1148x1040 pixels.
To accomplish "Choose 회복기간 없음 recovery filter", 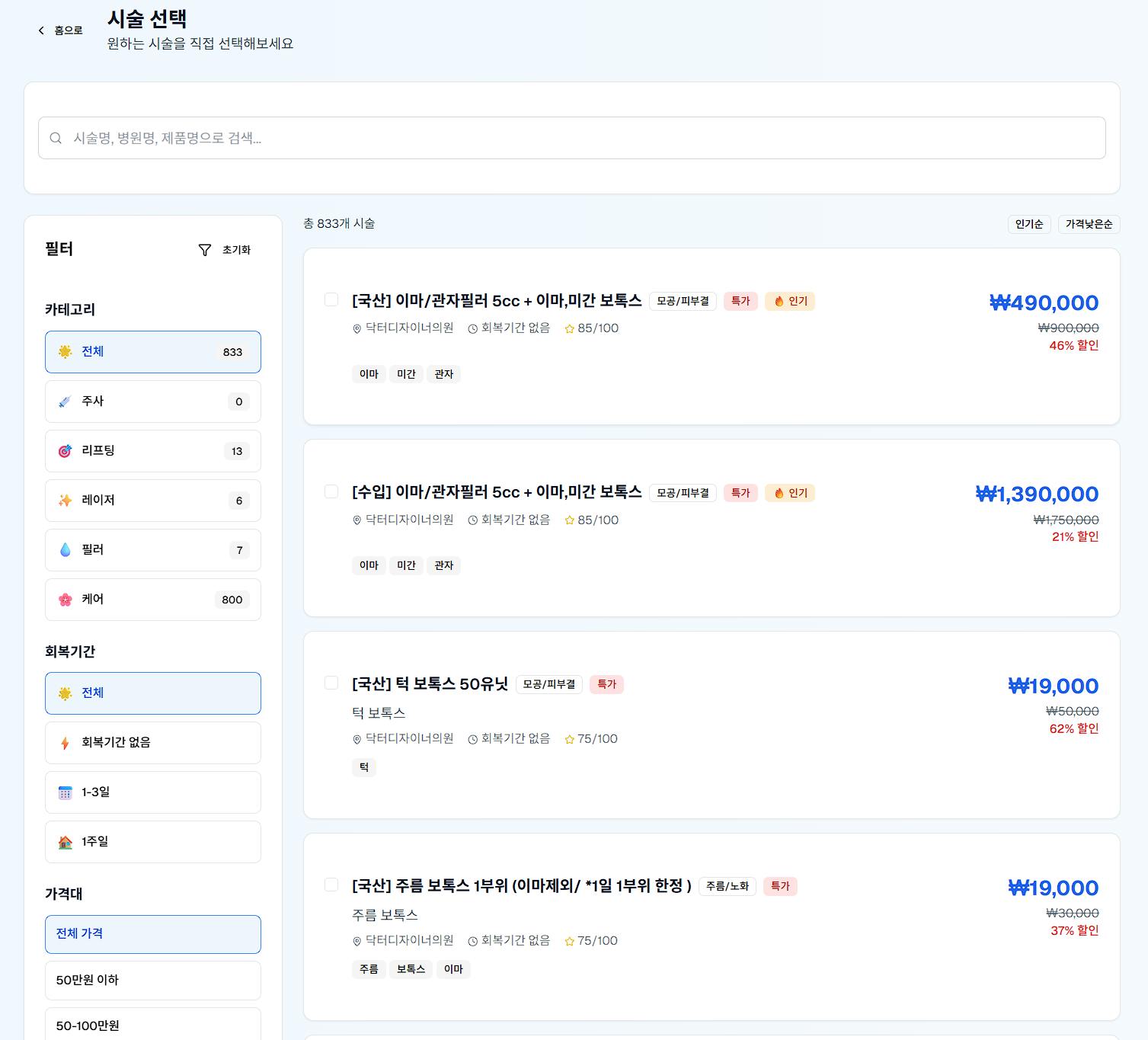I will [x=153, y=743].
